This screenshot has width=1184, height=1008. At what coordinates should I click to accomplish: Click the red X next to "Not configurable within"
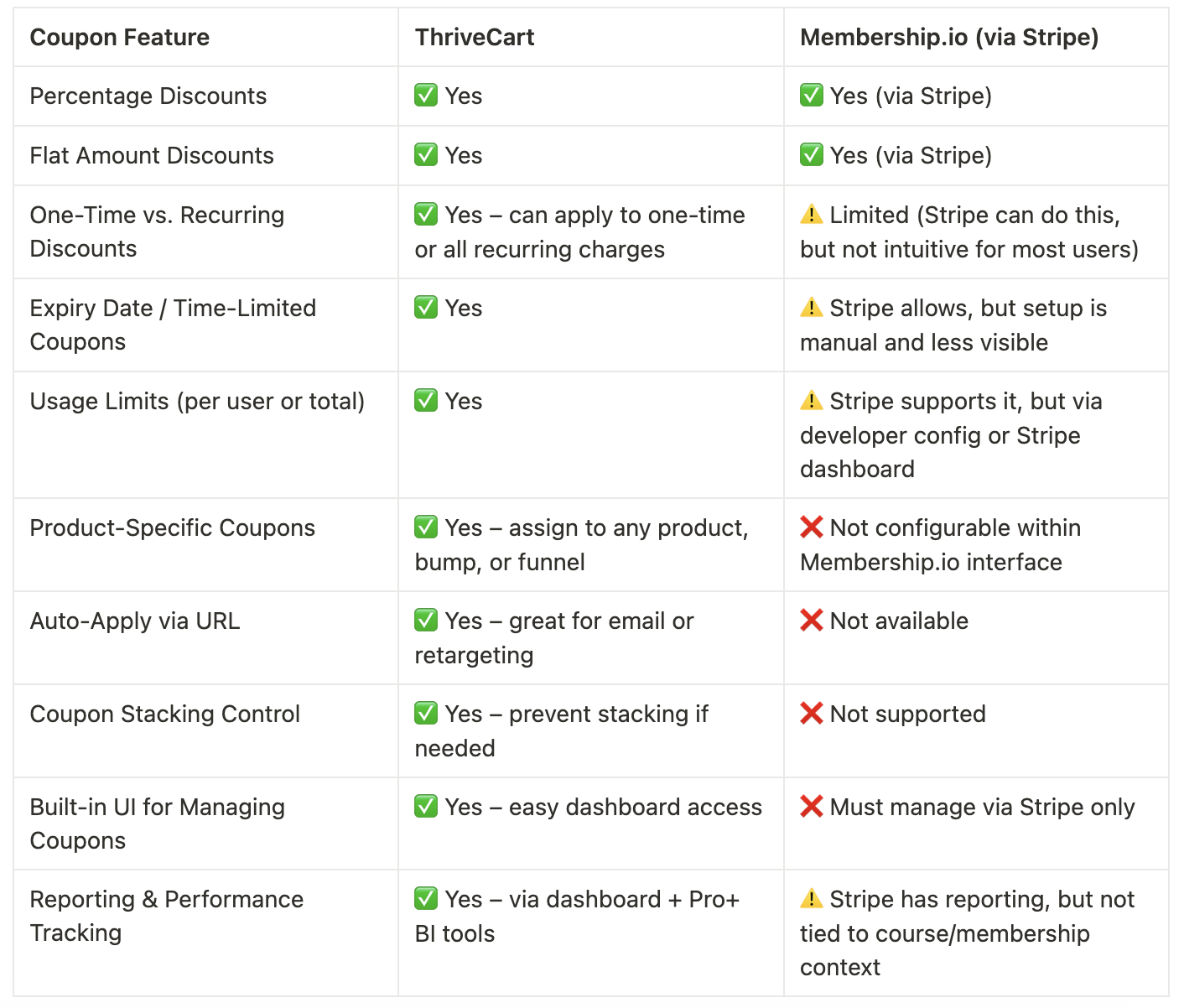pos(811,527)
